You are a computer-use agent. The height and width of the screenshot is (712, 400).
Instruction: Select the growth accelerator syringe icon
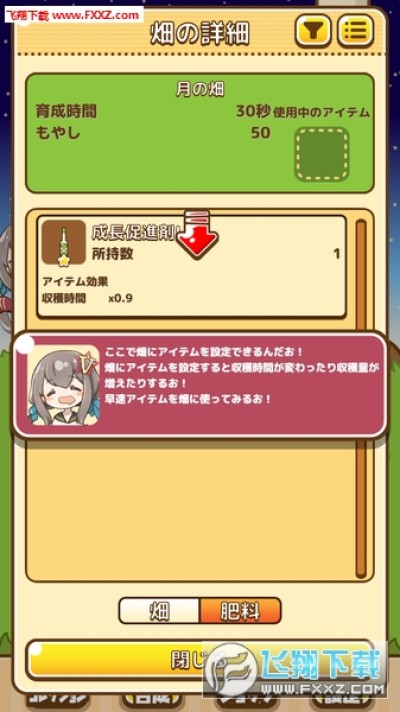pyautogui.click(x=63, y=242)
